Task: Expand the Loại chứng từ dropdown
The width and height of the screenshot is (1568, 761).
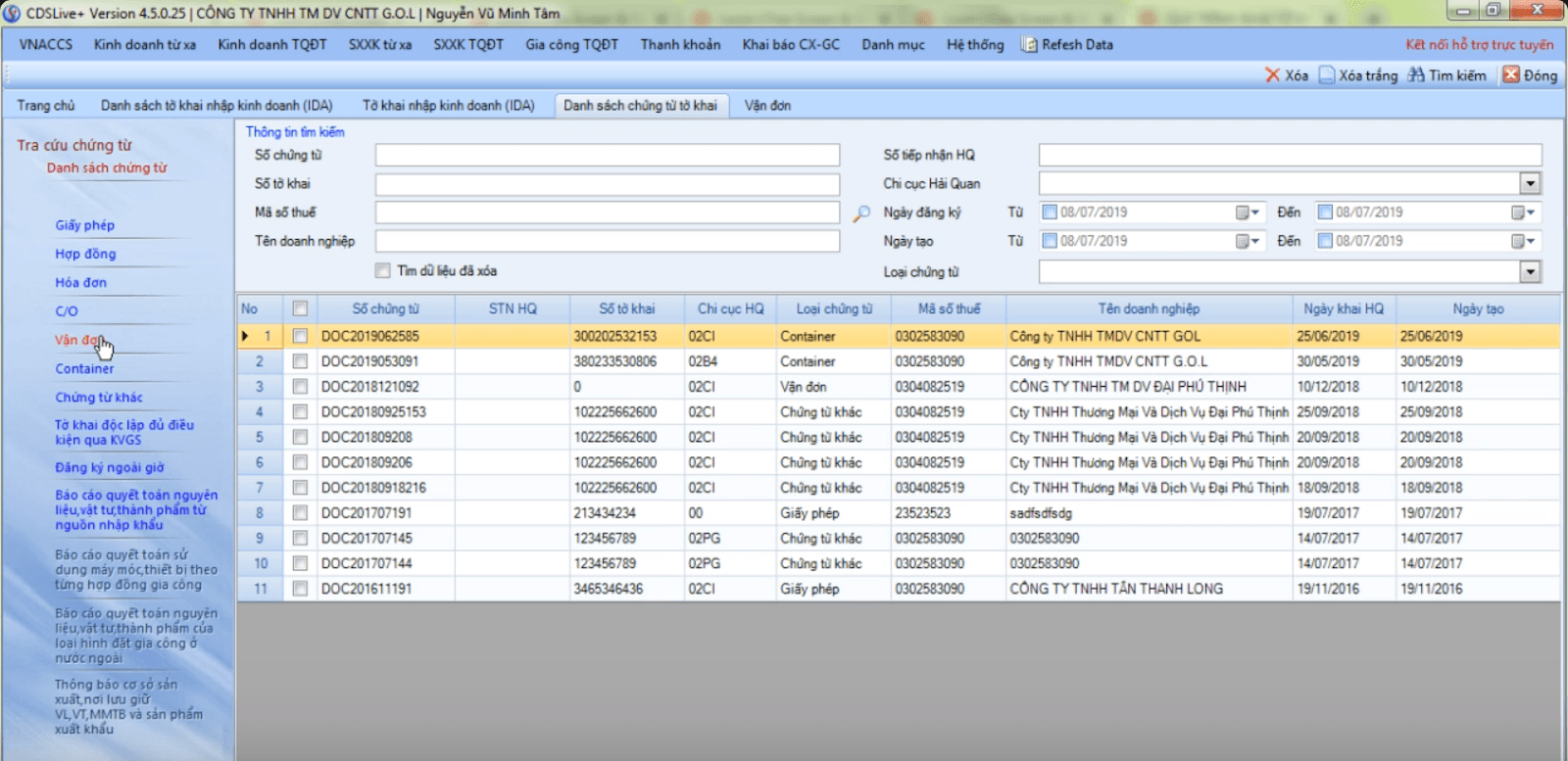Action: [1530, 272]
